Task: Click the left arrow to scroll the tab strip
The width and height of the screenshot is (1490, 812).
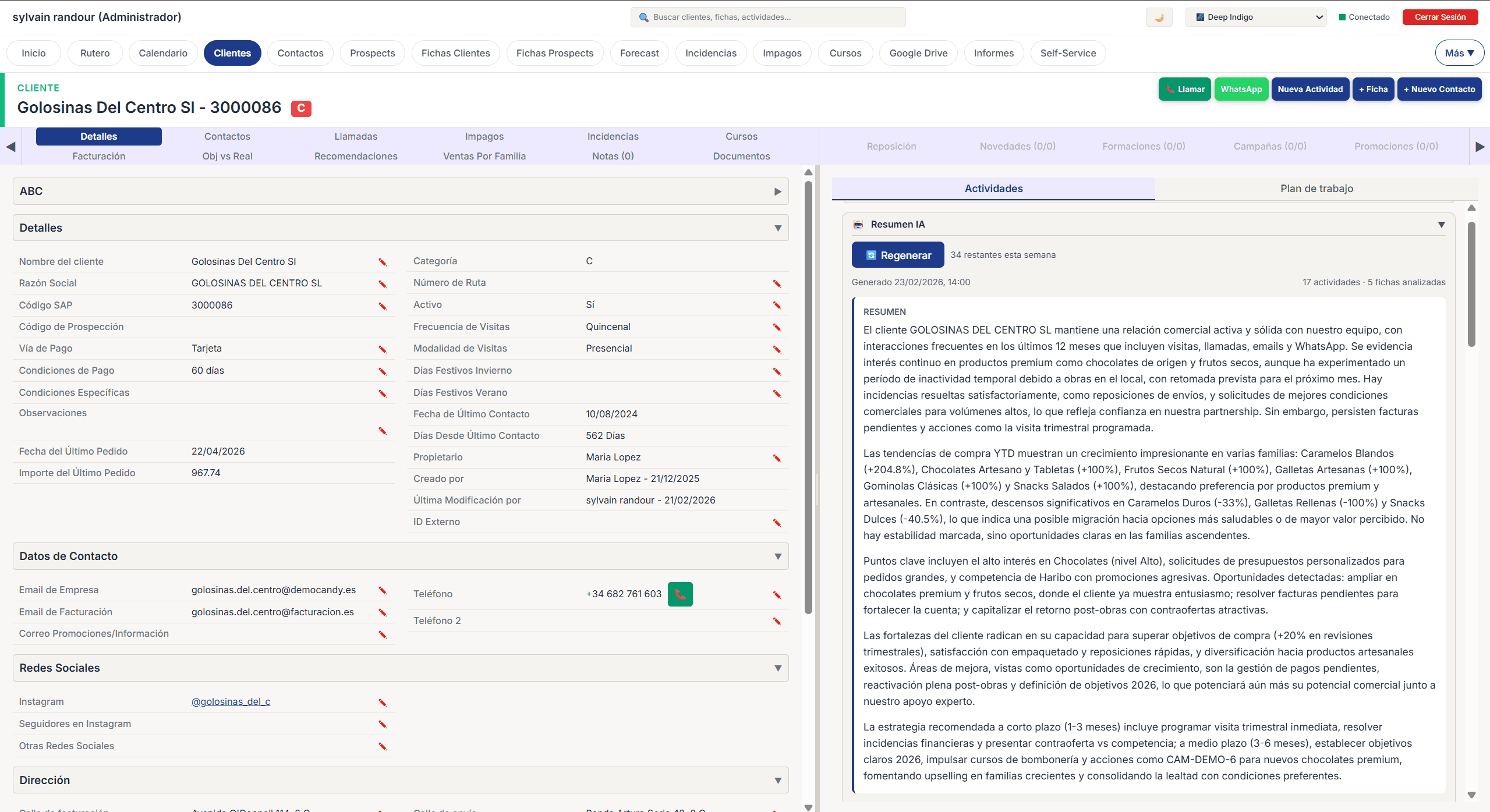Action: click(x=9, y=147)
